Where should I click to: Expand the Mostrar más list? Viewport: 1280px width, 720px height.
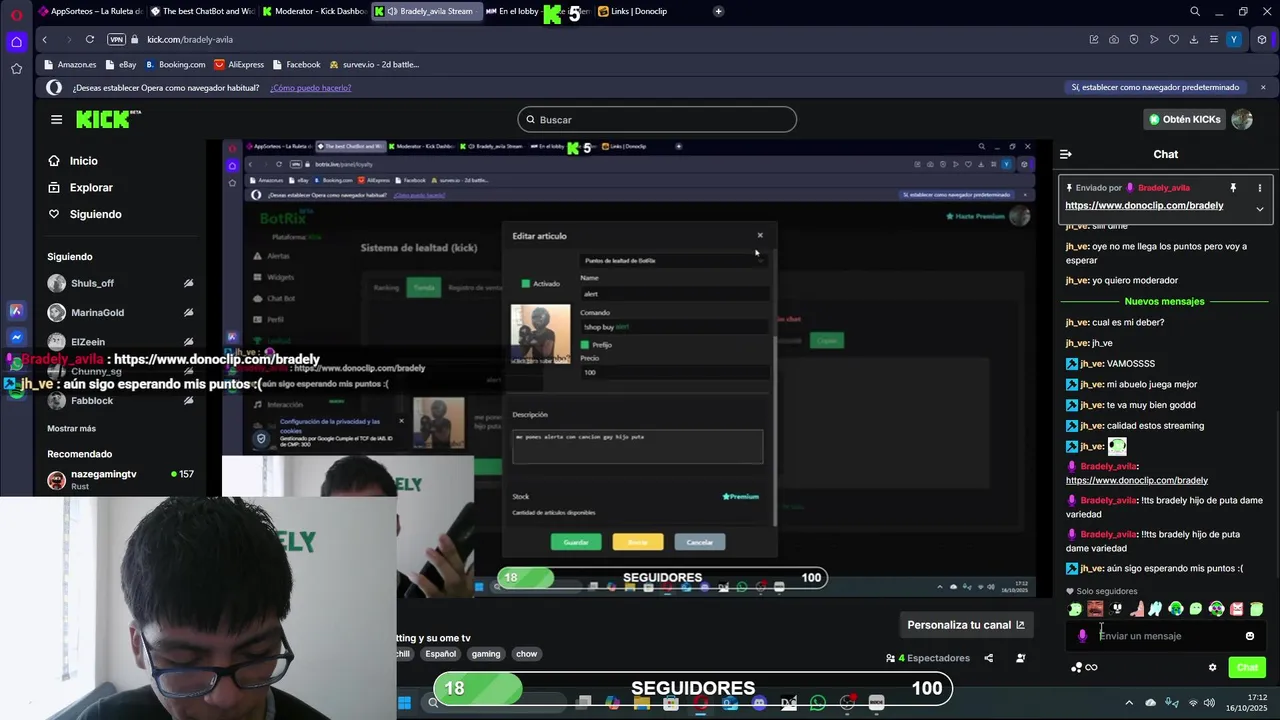click(71, 428)
